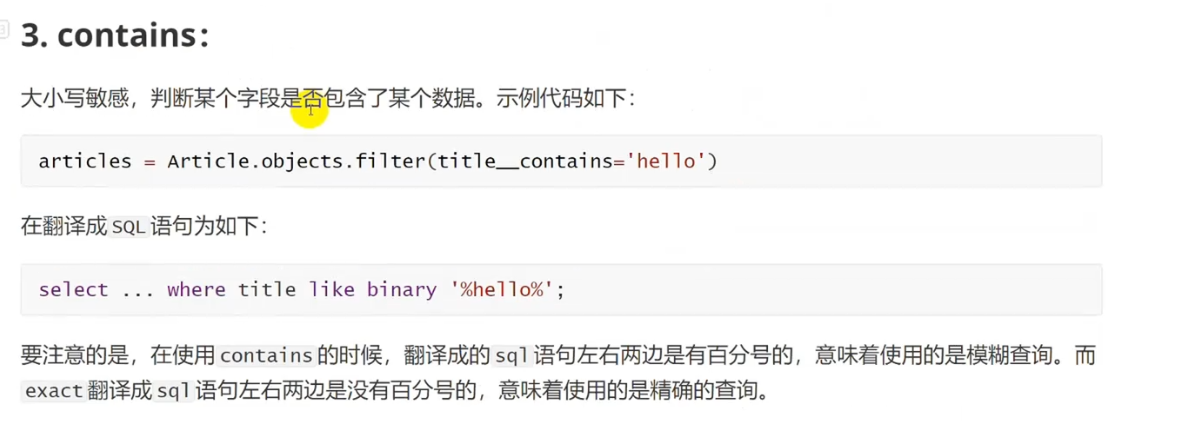Click inline 'sql' tag after 'exact翻译成'

point(174,392)
